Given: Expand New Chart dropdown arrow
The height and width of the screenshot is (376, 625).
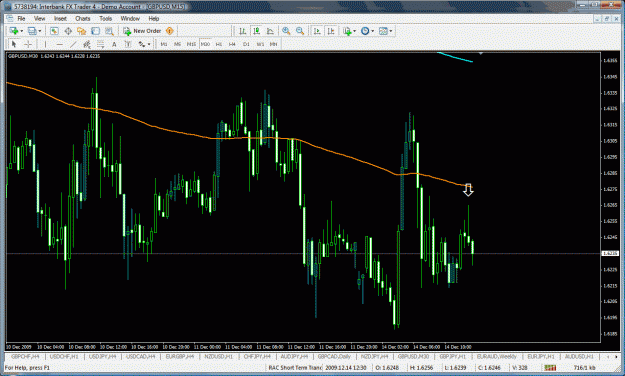Looking at the screenshot, I should pyautogui.click(x=22, y=31).
